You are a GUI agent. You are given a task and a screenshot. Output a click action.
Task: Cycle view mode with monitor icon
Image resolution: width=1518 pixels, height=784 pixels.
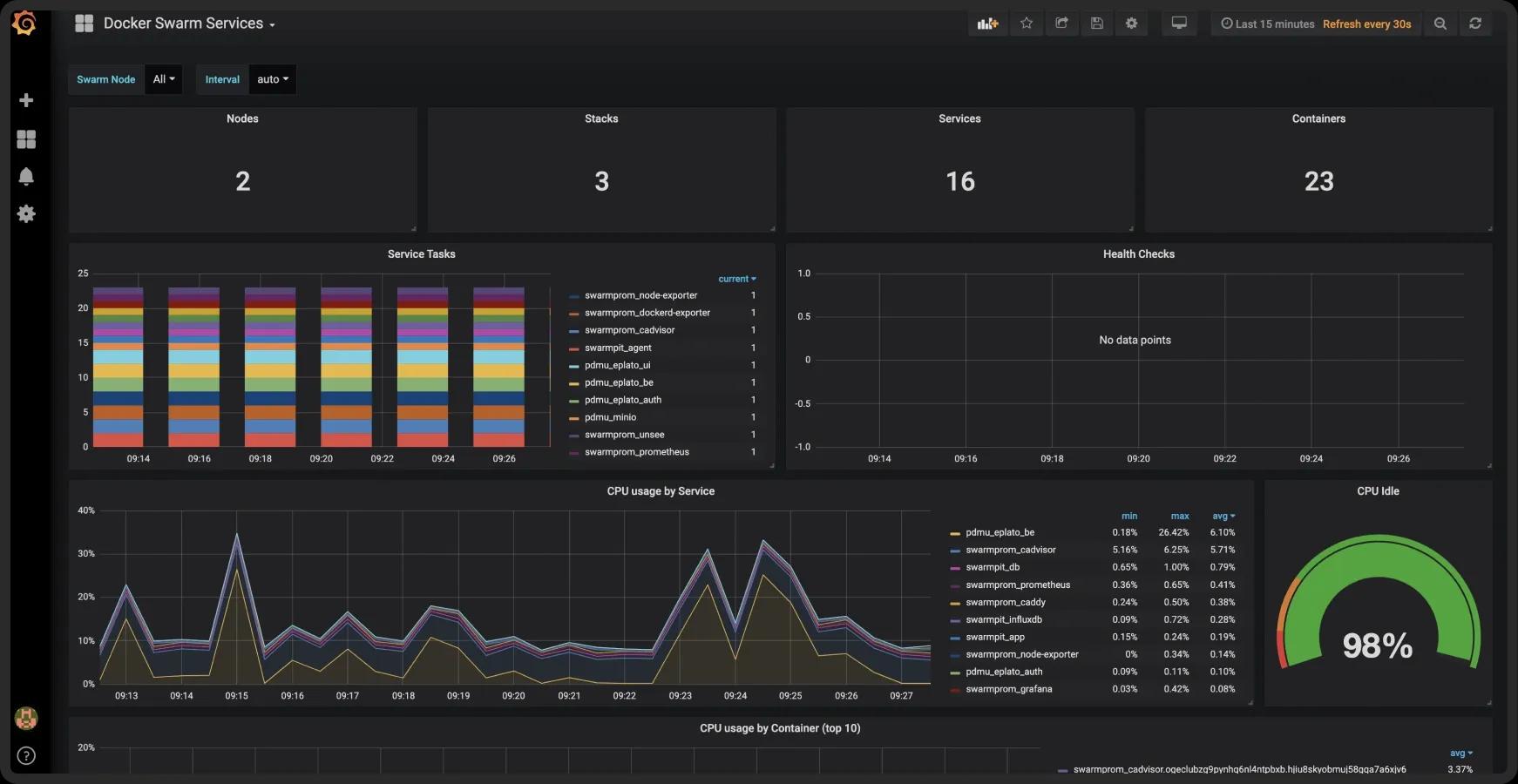coord(1179,24)
